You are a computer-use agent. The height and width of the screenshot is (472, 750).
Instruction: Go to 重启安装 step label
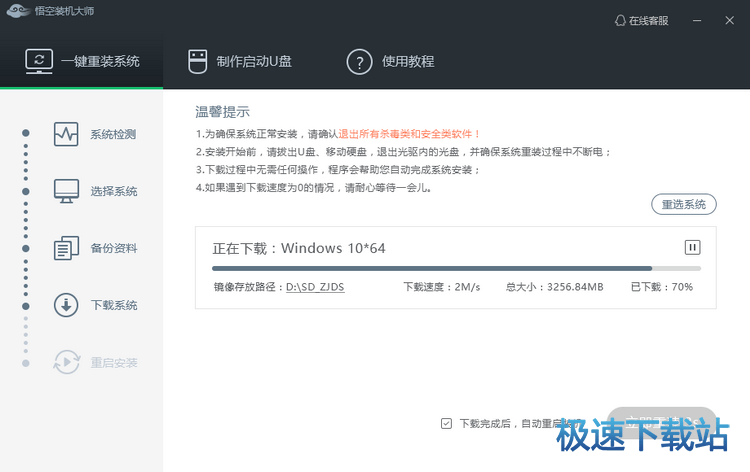[x=114, y=362]
